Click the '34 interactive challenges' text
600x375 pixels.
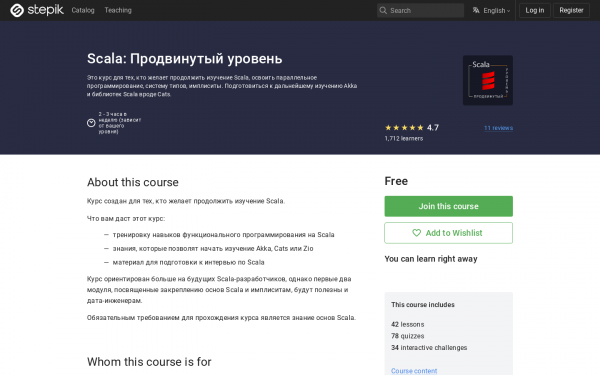(x=429, y=347)
